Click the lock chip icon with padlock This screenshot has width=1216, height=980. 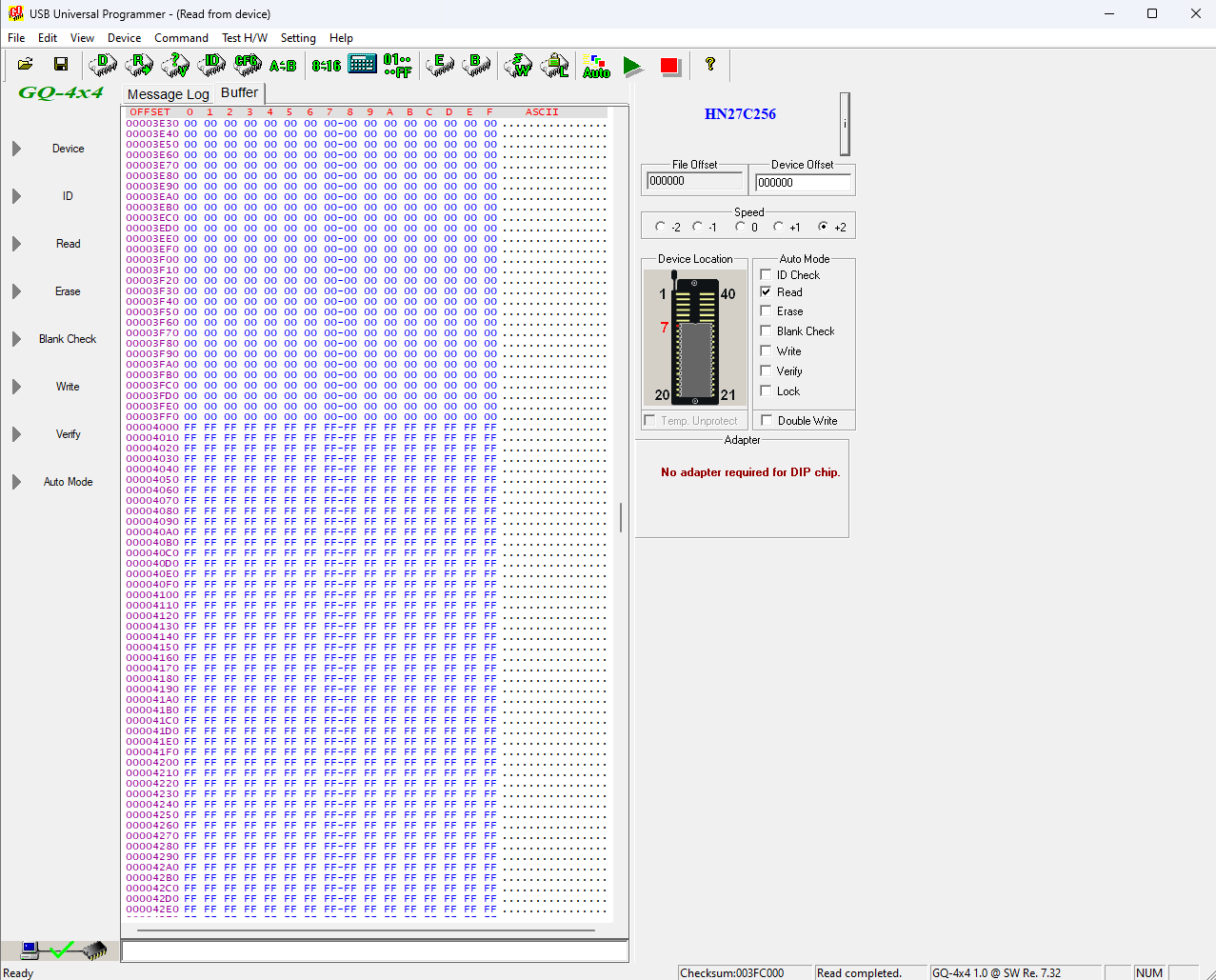click(555, 65)
